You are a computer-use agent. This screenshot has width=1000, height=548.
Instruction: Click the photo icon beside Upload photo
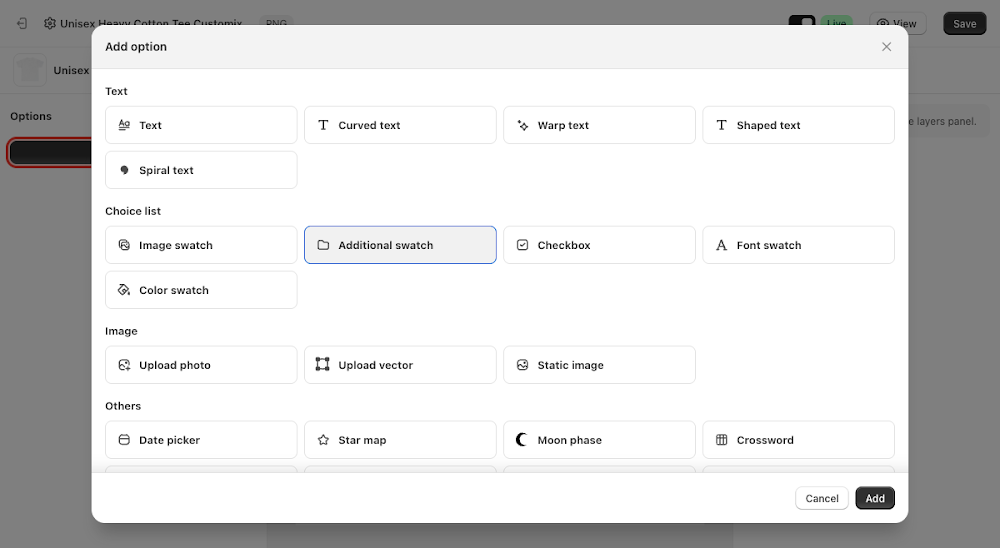coord(124,365)
